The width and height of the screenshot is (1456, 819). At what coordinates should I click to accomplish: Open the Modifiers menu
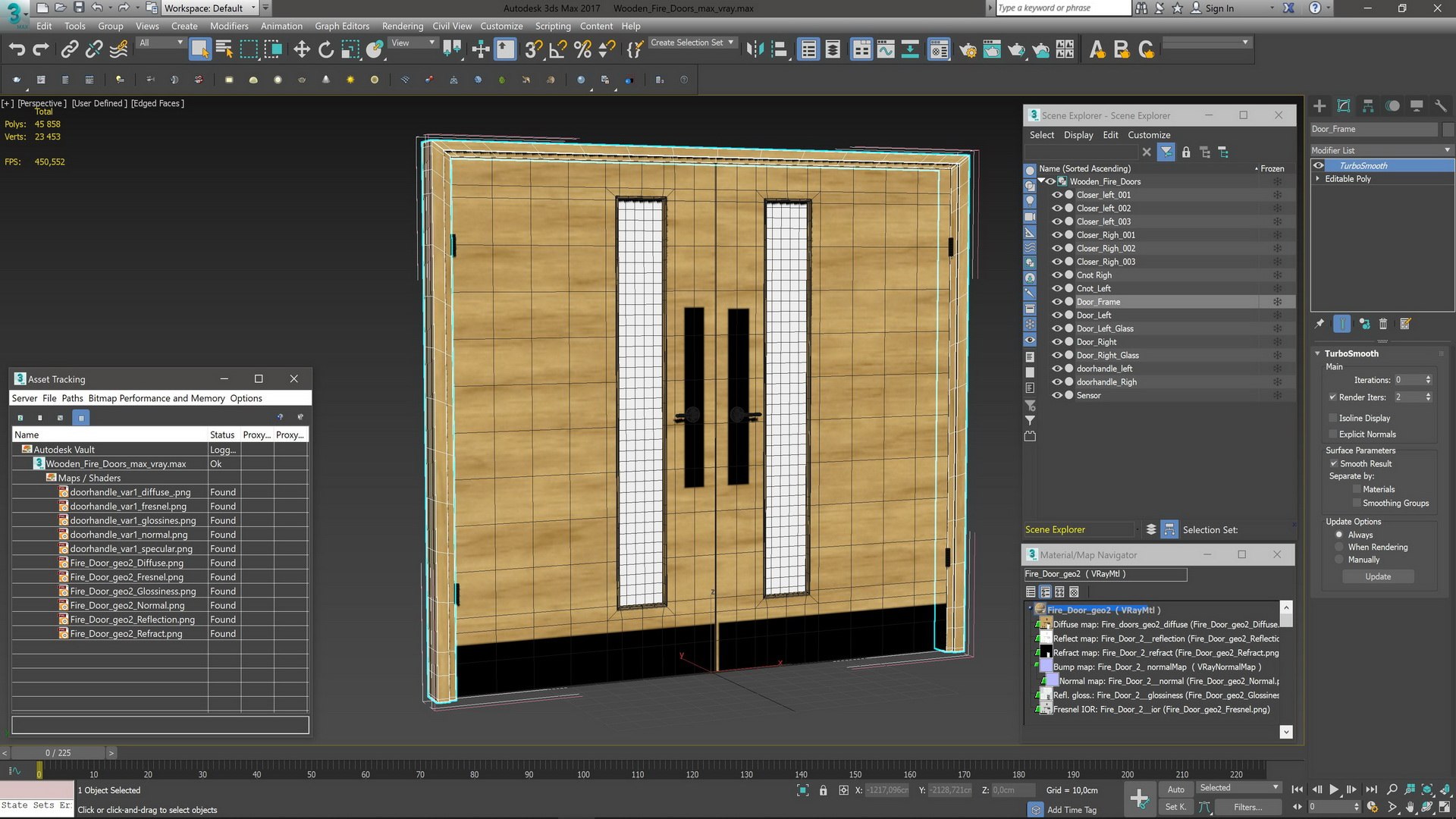(229, 26)
